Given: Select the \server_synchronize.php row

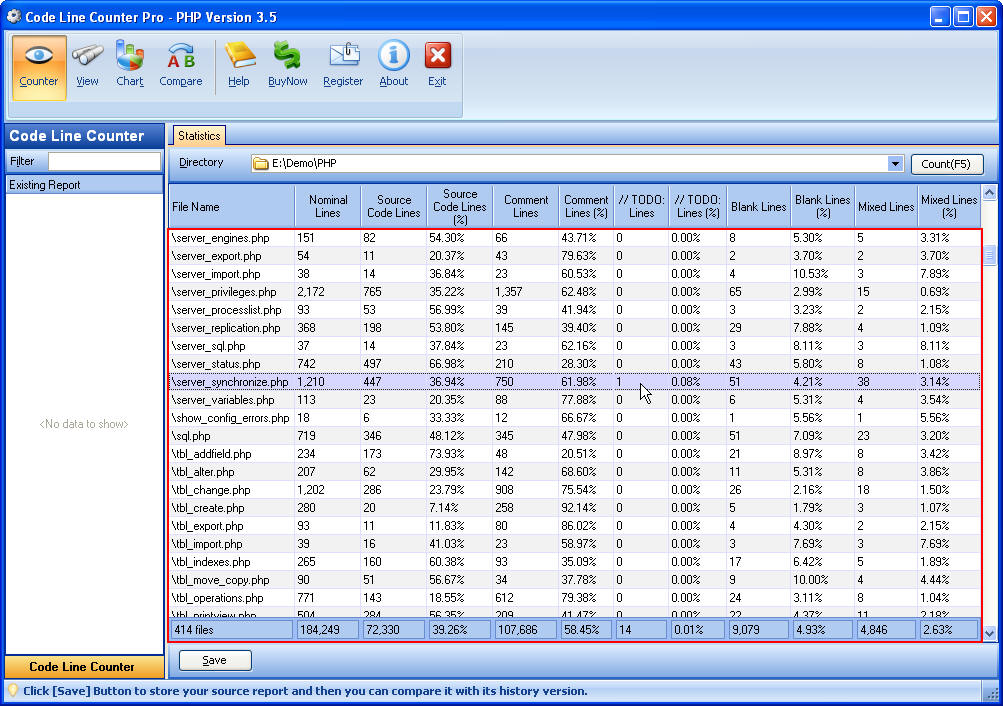Looking at the screenshot, I should pos(574,382).
